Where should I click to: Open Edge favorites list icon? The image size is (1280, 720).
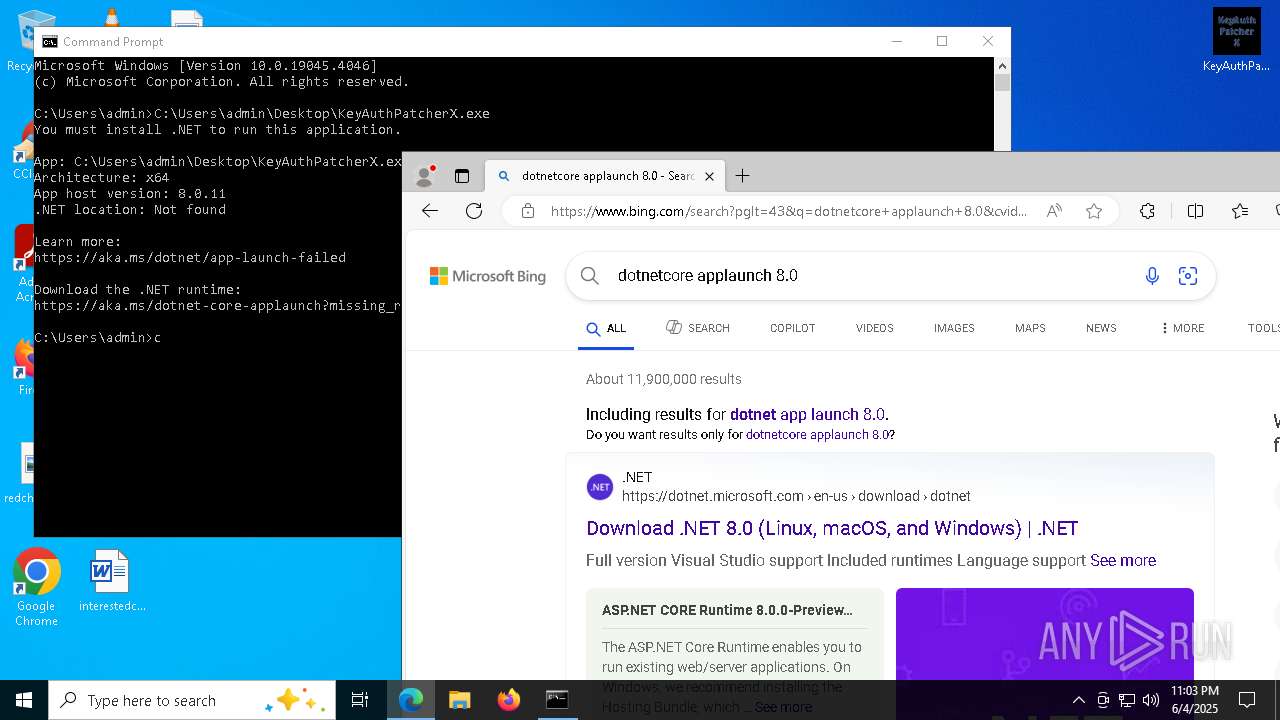1240,211
